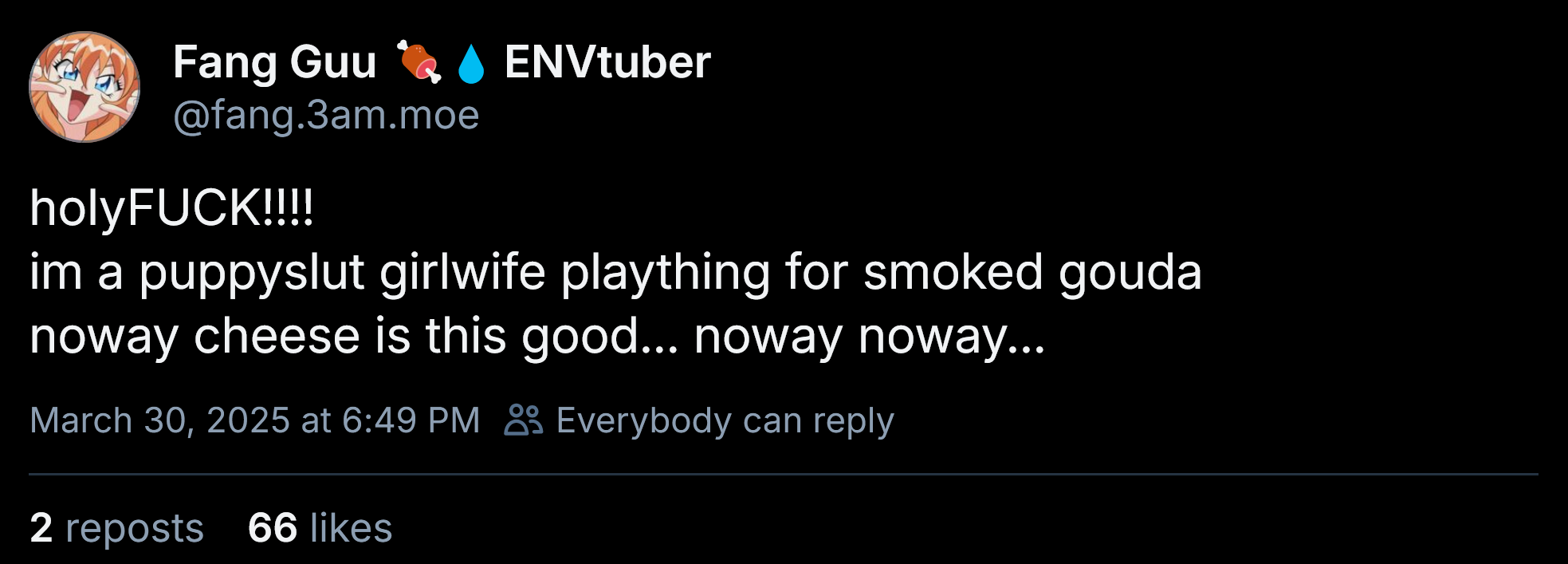Click the horizontal divider below the timestamp
The width and height of the screenshot is (1568, 564).
[x=784, y=475]
